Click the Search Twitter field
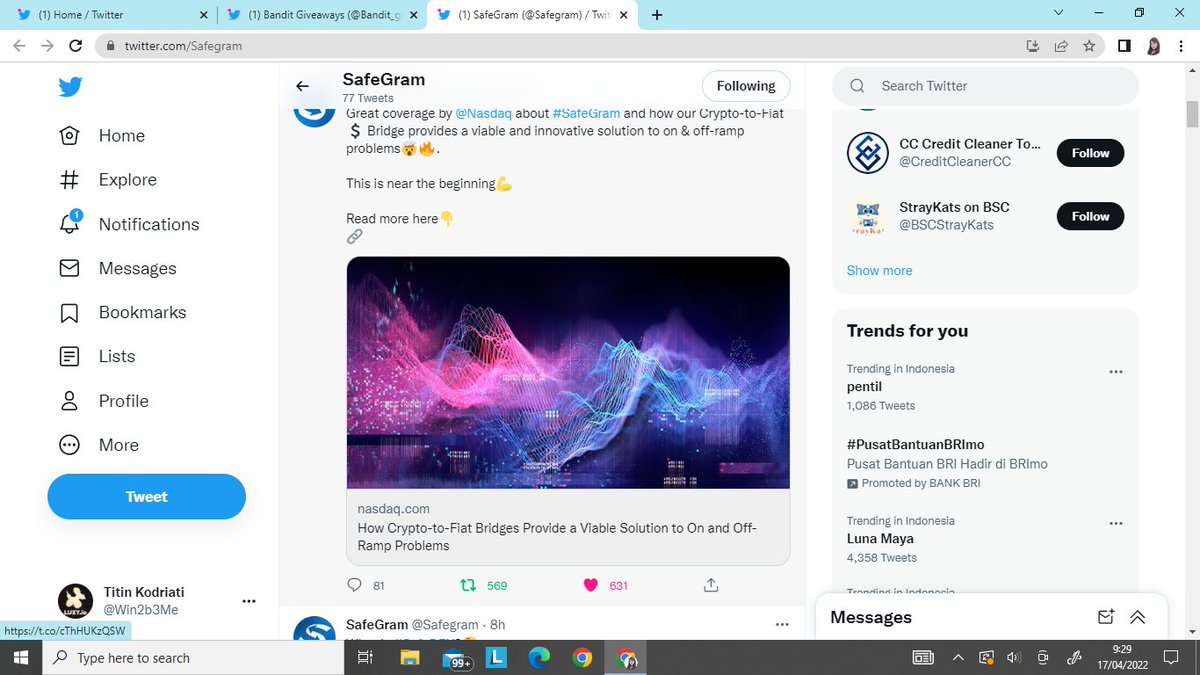 985,86
